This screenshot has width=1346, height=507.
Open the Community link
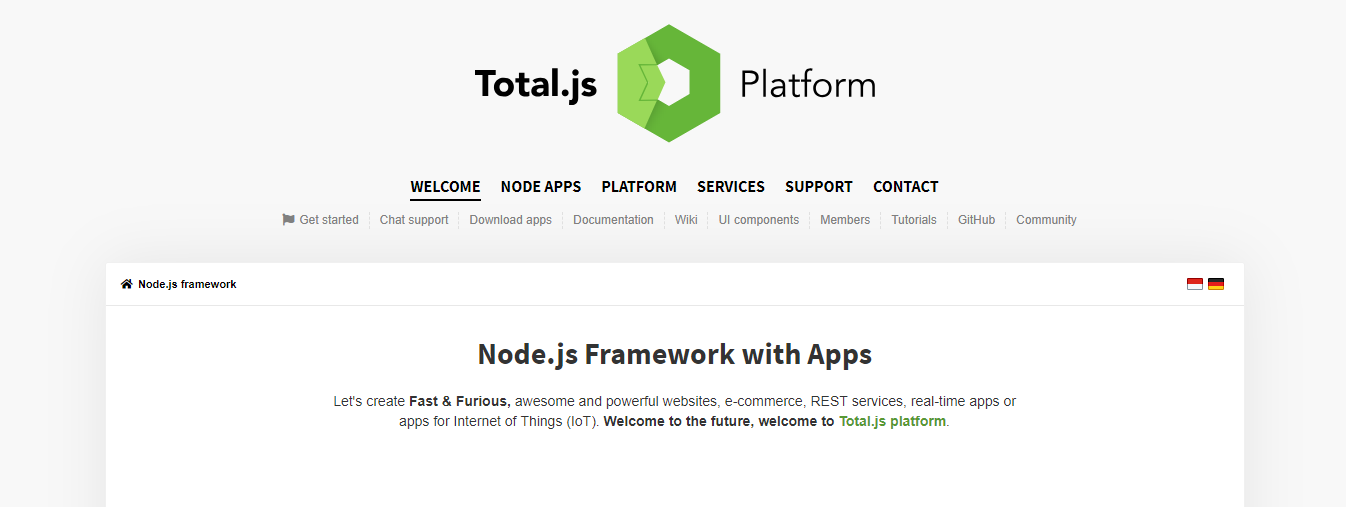coord(1046,220)
